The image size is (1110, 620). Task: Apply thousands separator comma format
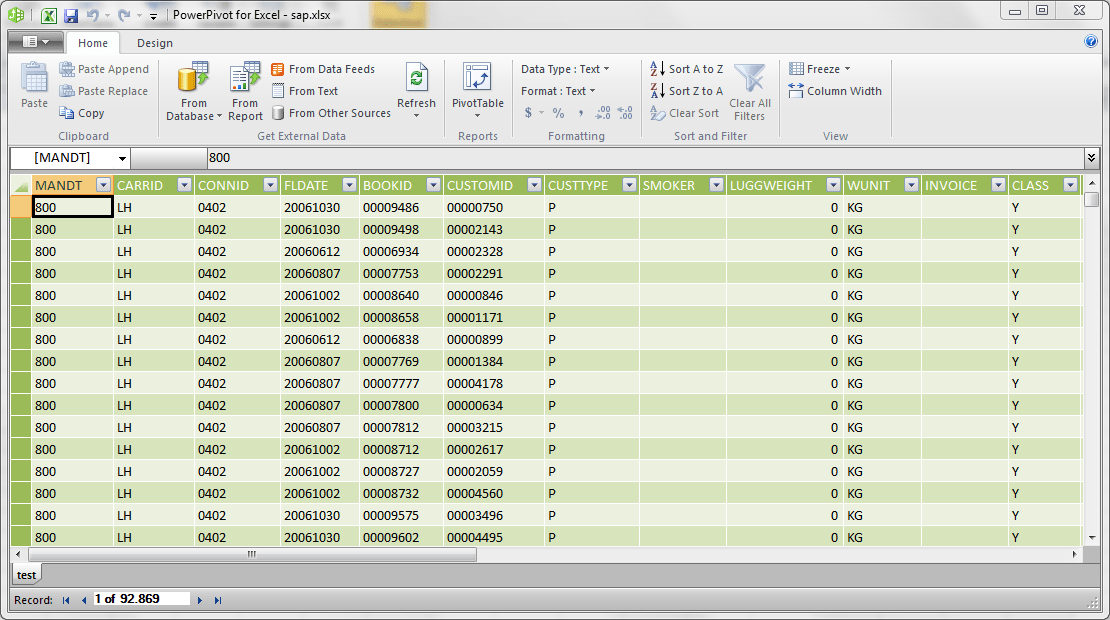(x=580, y=113)
